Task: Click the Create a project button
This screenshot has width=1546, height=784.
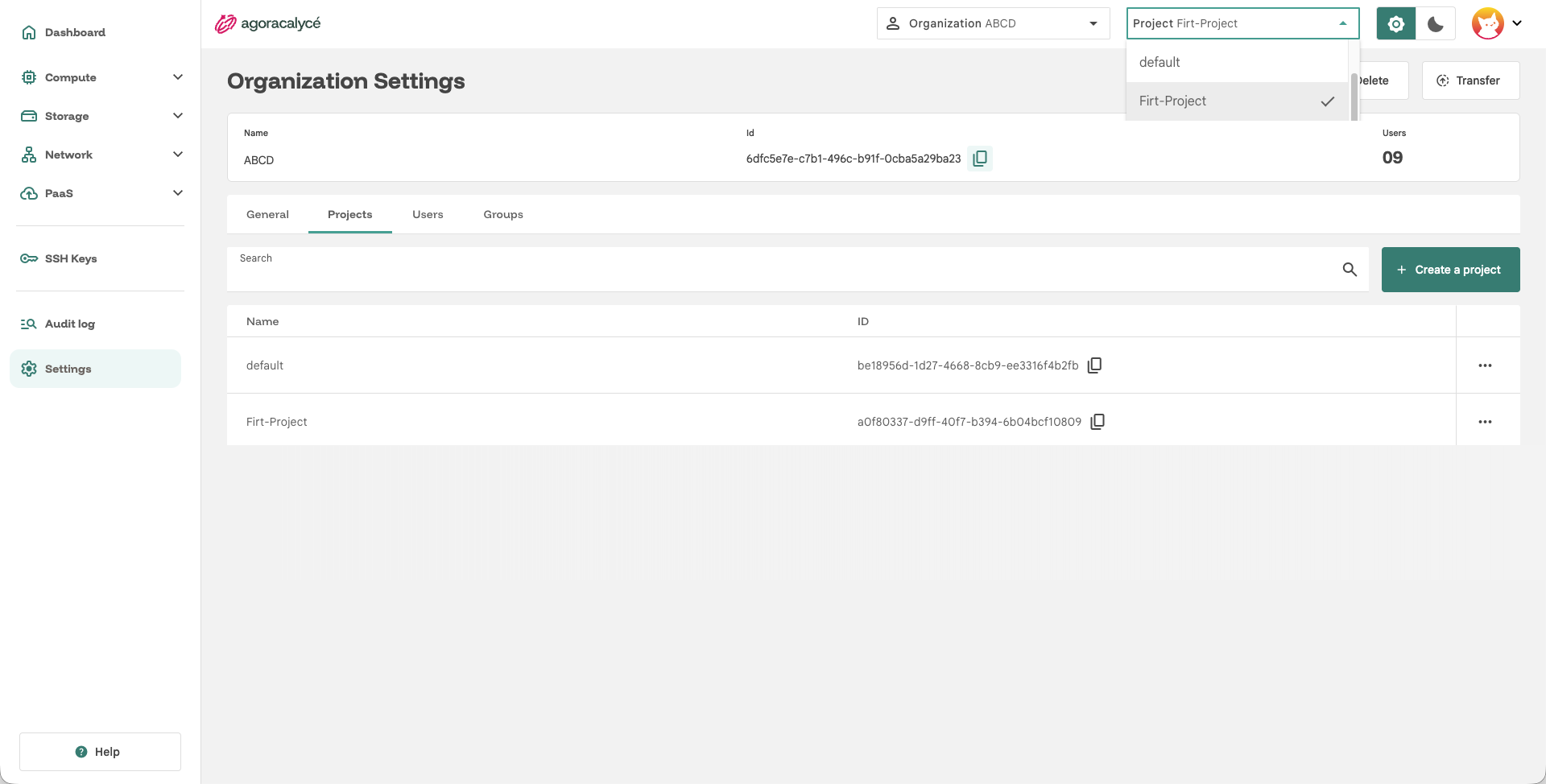Action: (1450, 270)
